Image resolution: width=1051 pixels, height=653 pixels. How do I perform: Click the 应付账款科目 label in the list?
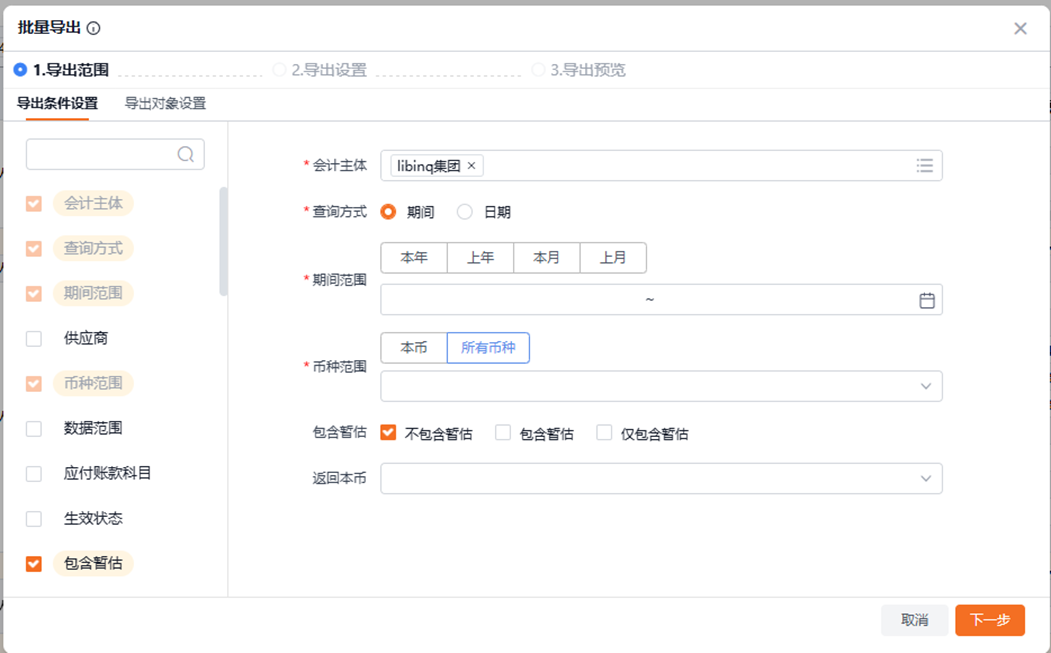point(107,473)
